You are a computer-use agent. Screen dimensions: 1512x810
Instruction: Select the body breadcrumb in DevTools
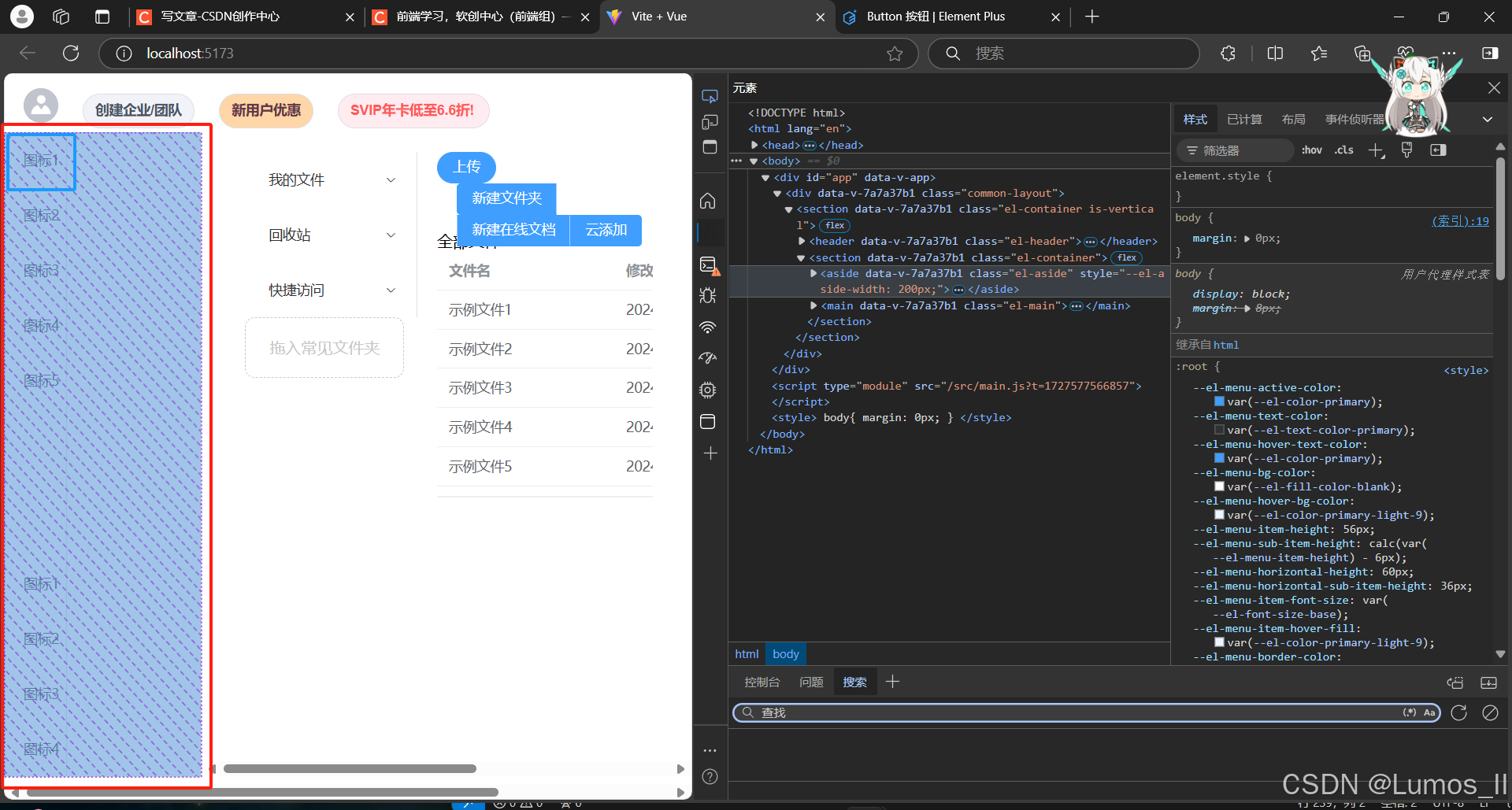(x=785, y=654)
